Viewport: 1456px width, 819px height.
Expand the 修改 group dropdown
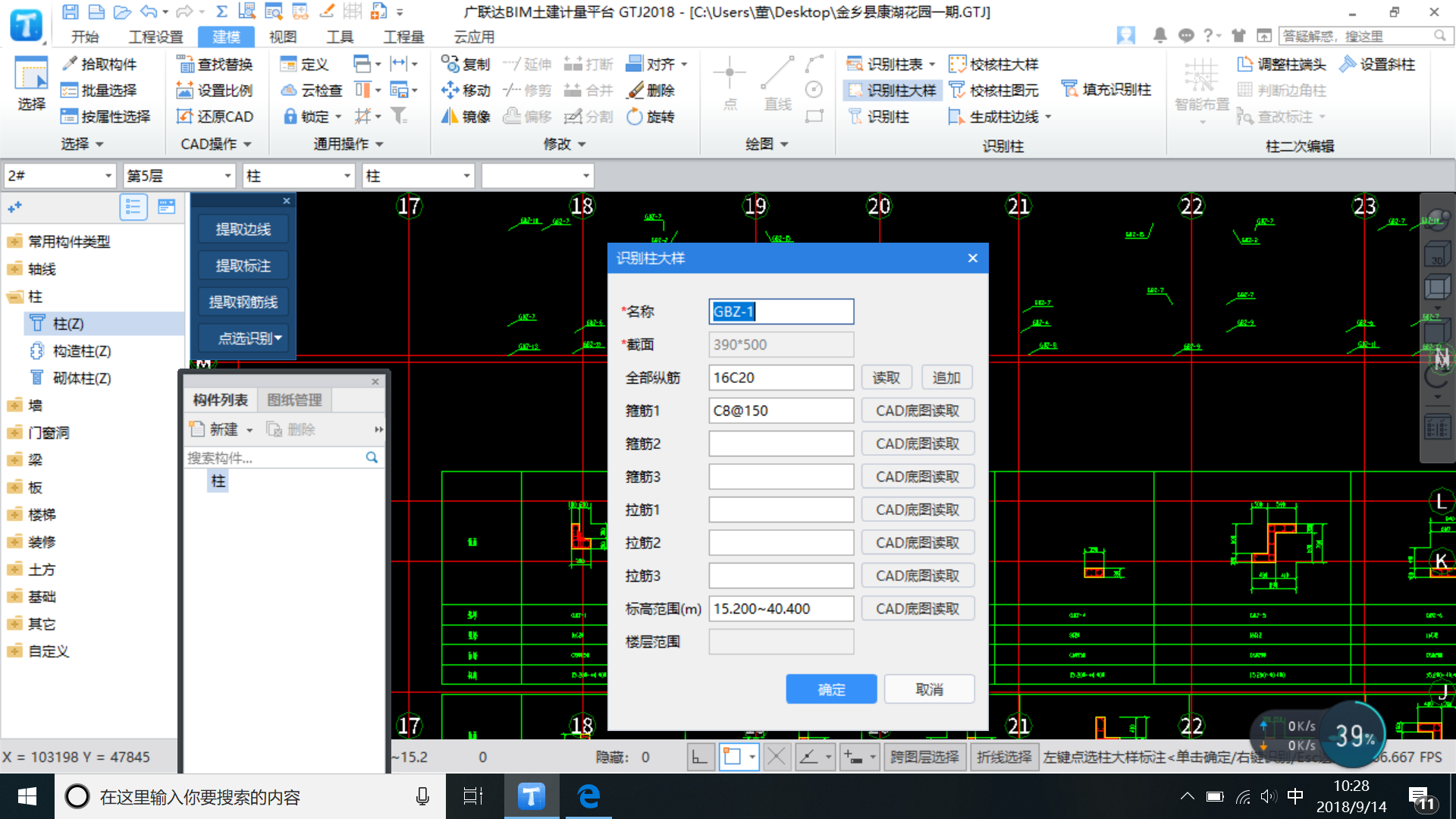(x=565, y=144)
